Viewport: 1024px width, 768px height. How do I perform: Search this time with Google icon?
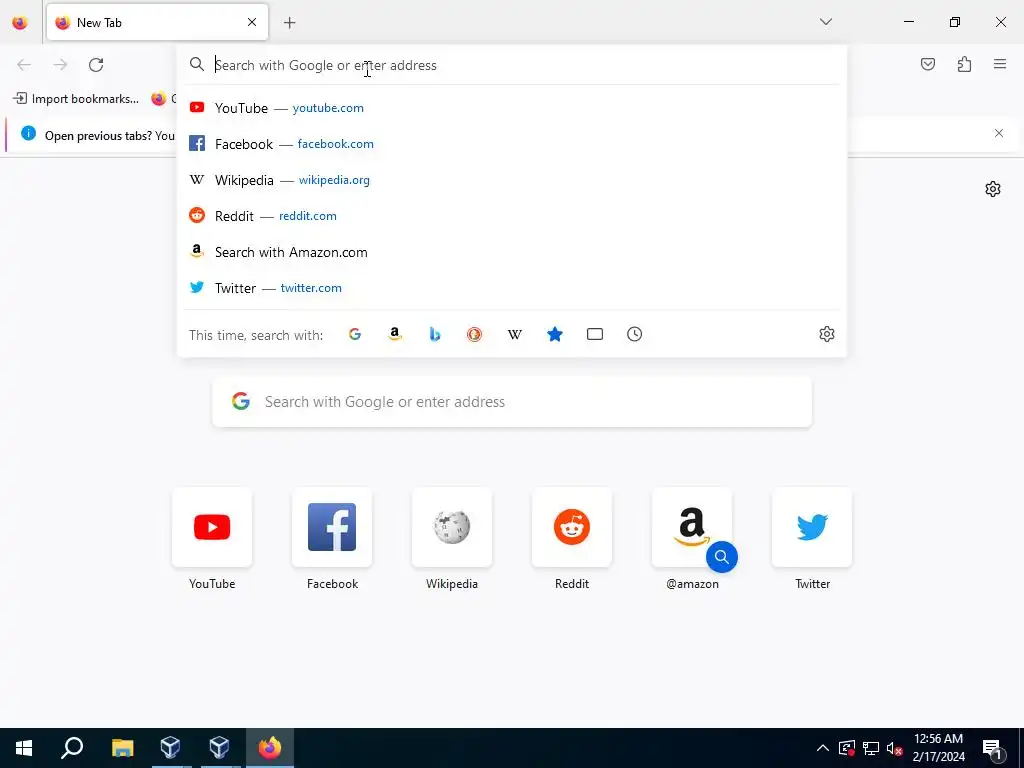click(355, 334)
